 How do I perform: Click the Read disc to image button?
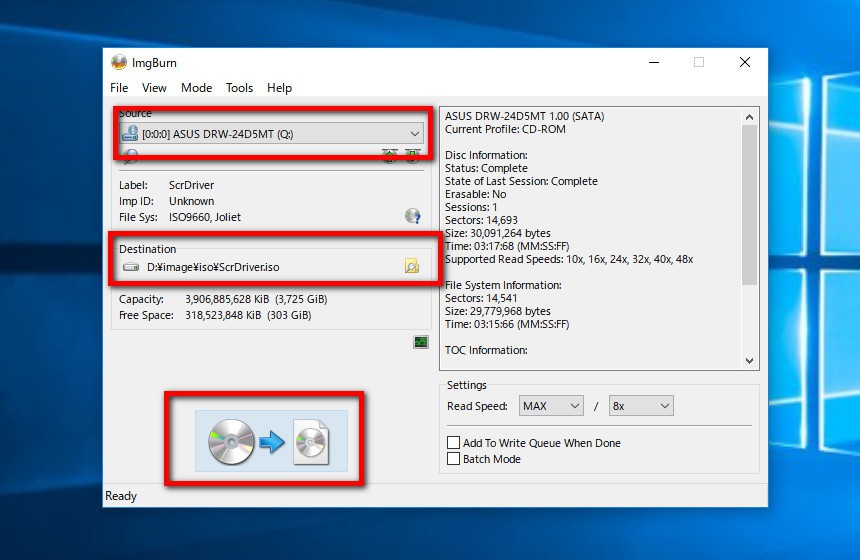click(x=269, y=441)
